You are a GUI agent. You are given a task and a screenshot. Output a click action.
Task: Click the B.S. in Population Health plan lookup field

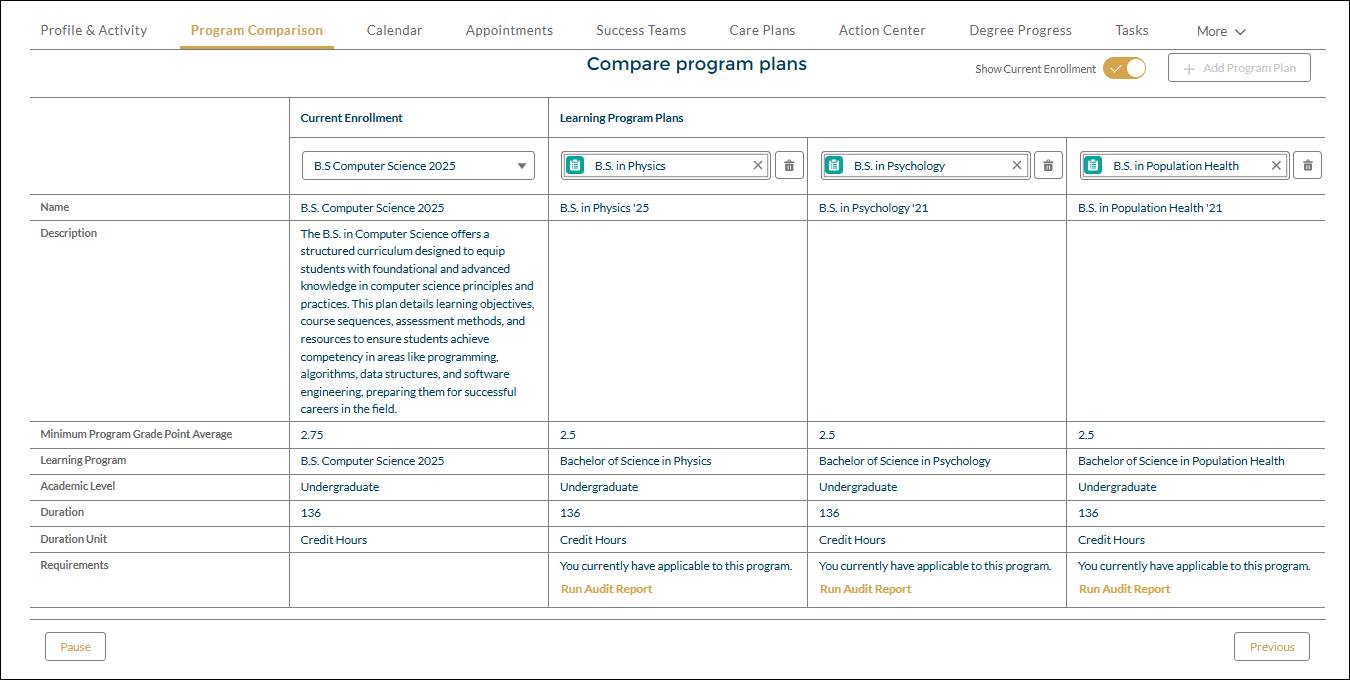pyautogui.click(x=1184, y=166)
